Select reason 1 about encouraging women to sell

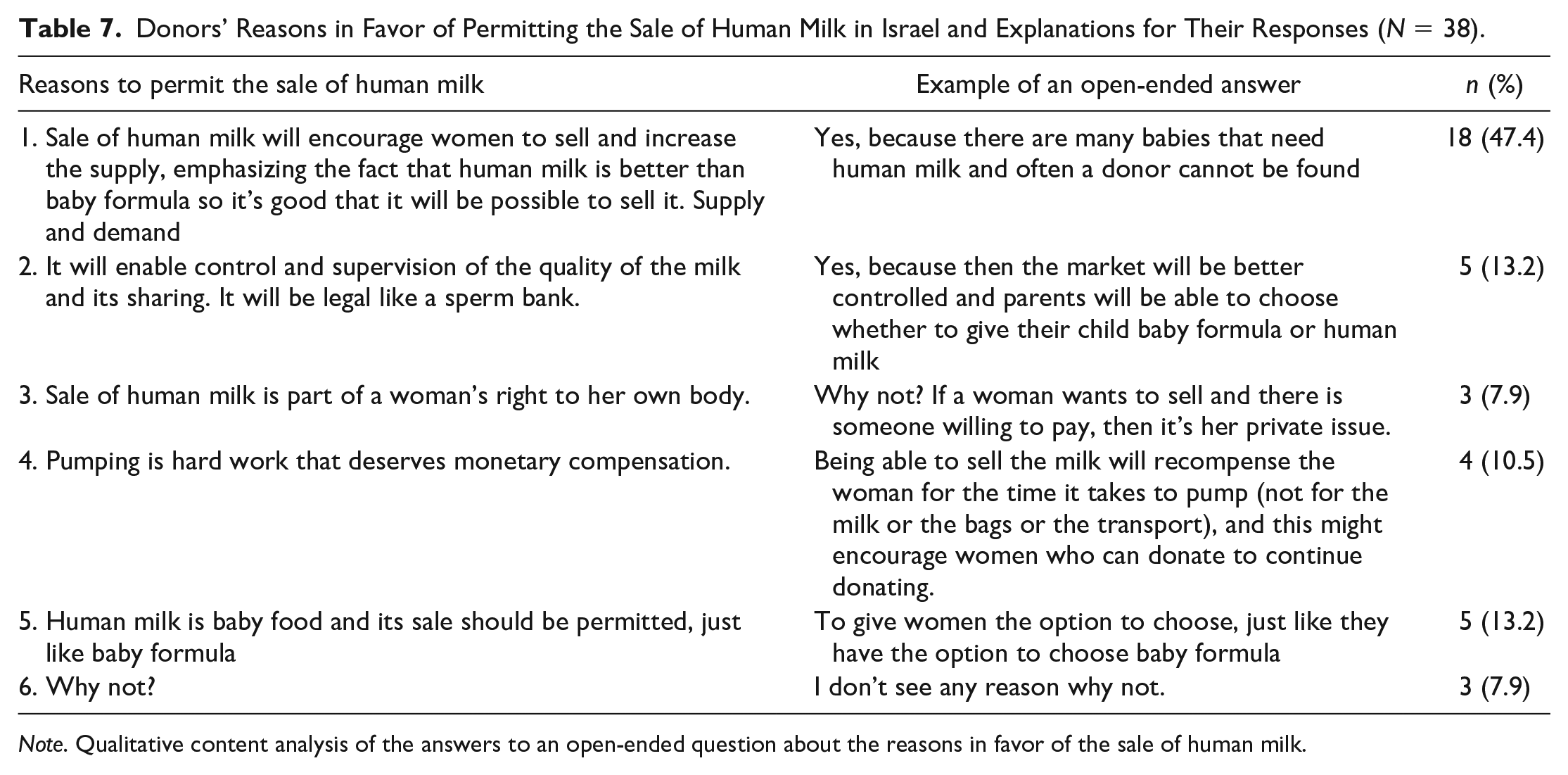(392, 184)
